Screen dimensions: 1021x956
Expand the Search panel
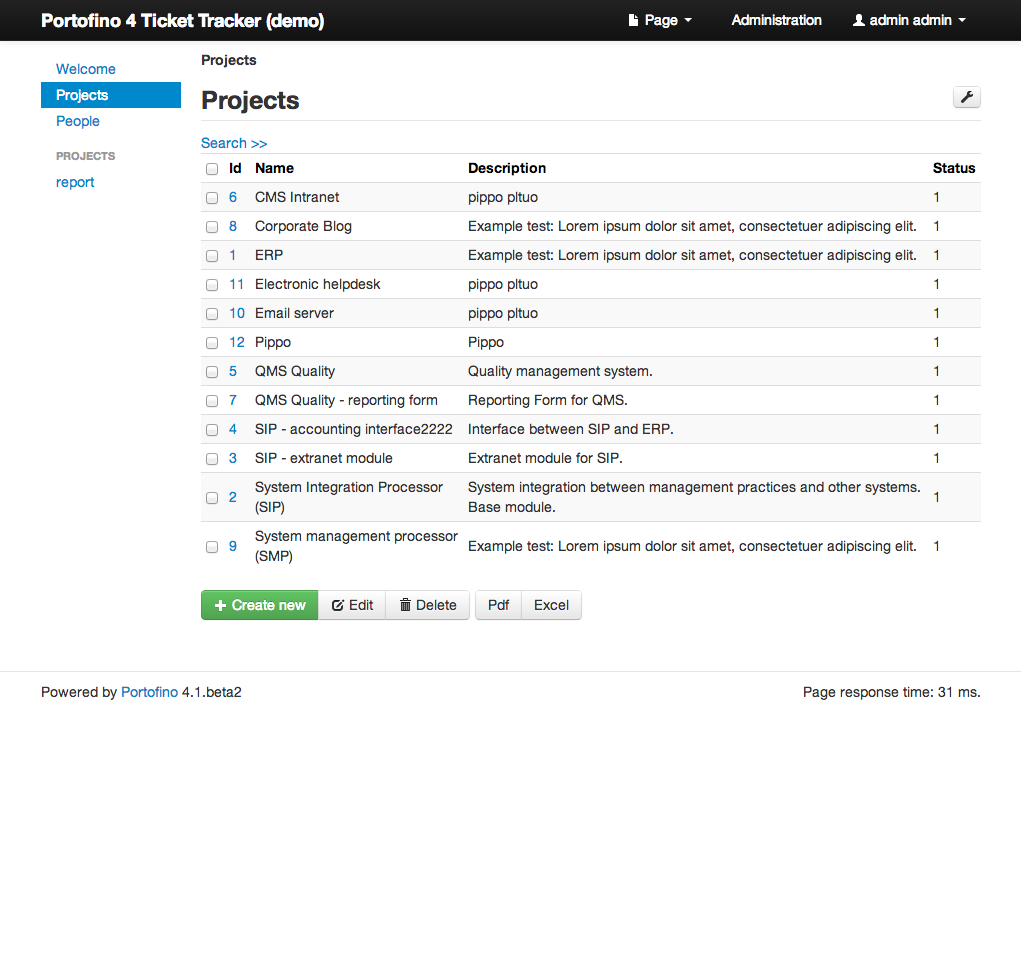pos(233,142)
